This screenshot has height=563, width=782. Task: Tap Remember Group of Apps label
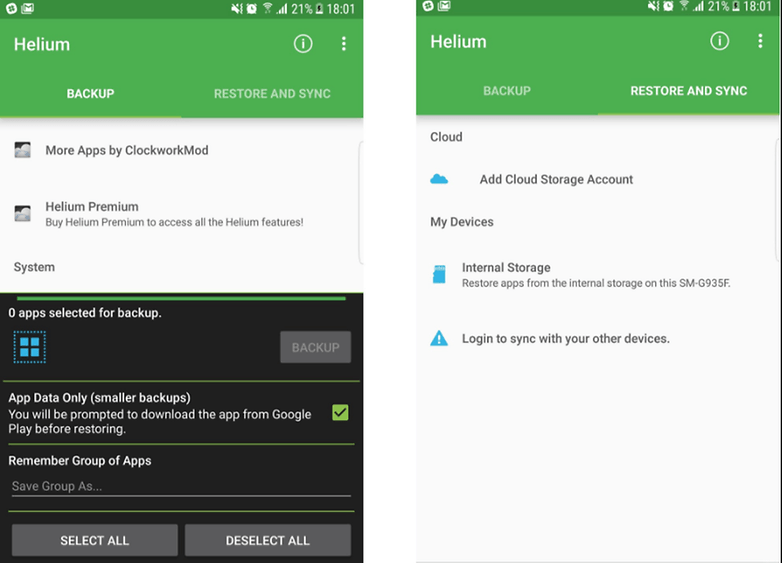[80, 460]
